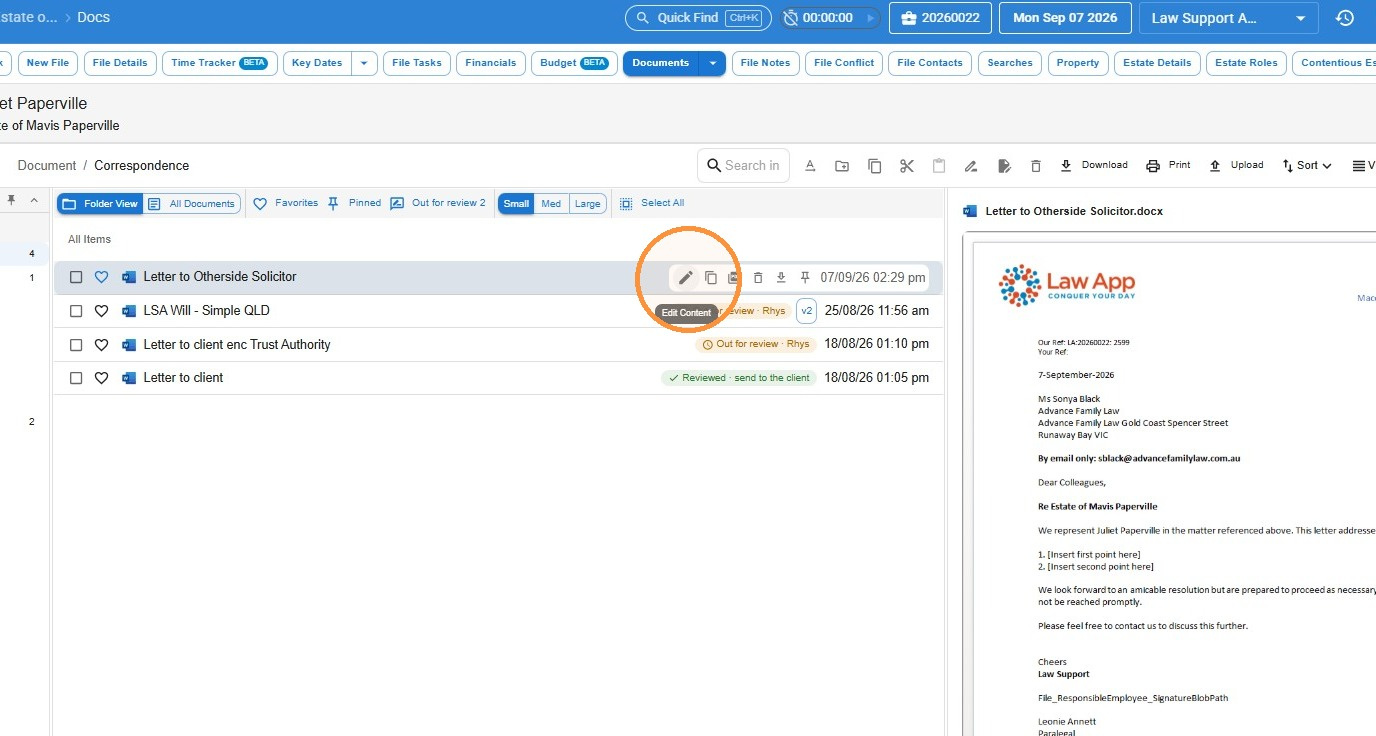Switch to All Documents view
1376x736 pixels.
pyautogui.click(x=192, y=204)
